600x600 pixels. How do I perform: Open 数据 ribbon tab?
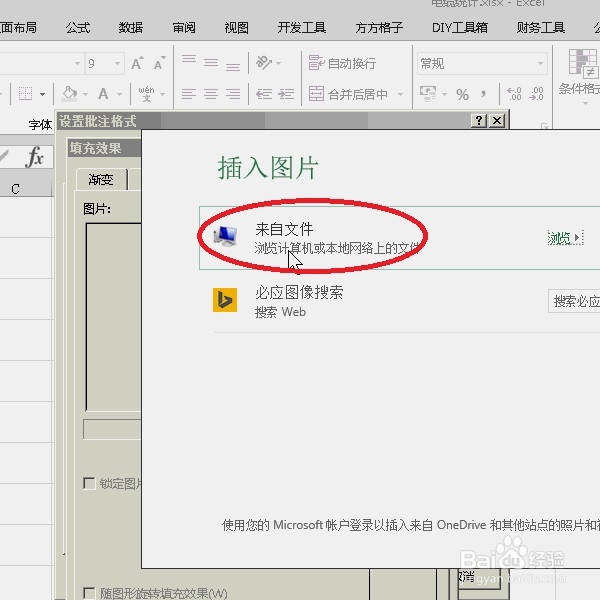click(131, 28)
